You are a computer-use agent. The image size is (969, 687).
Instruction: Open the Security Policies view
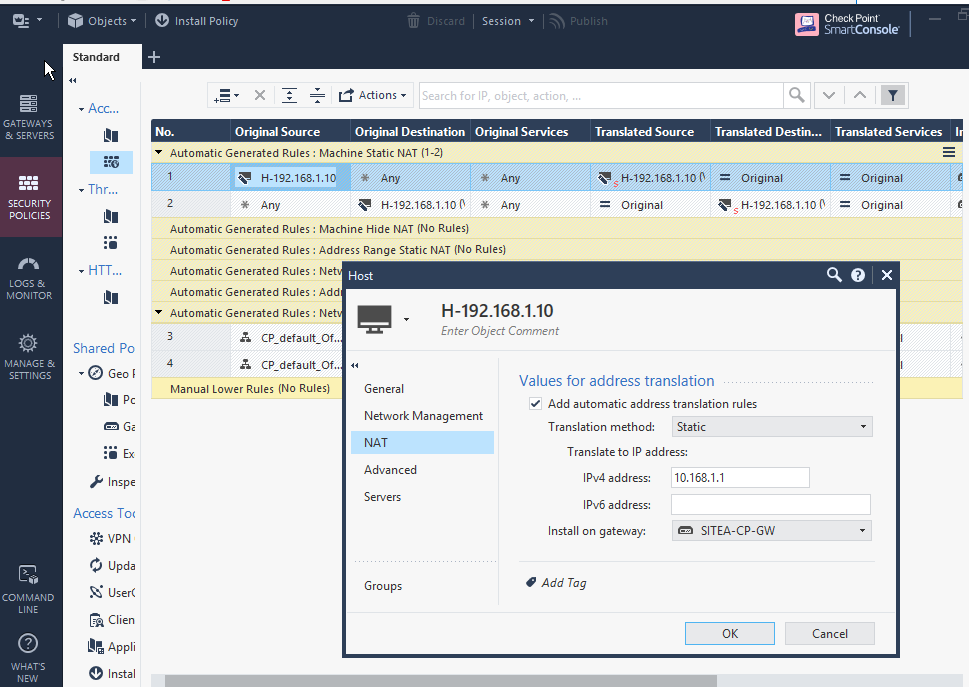pos(30,198)
